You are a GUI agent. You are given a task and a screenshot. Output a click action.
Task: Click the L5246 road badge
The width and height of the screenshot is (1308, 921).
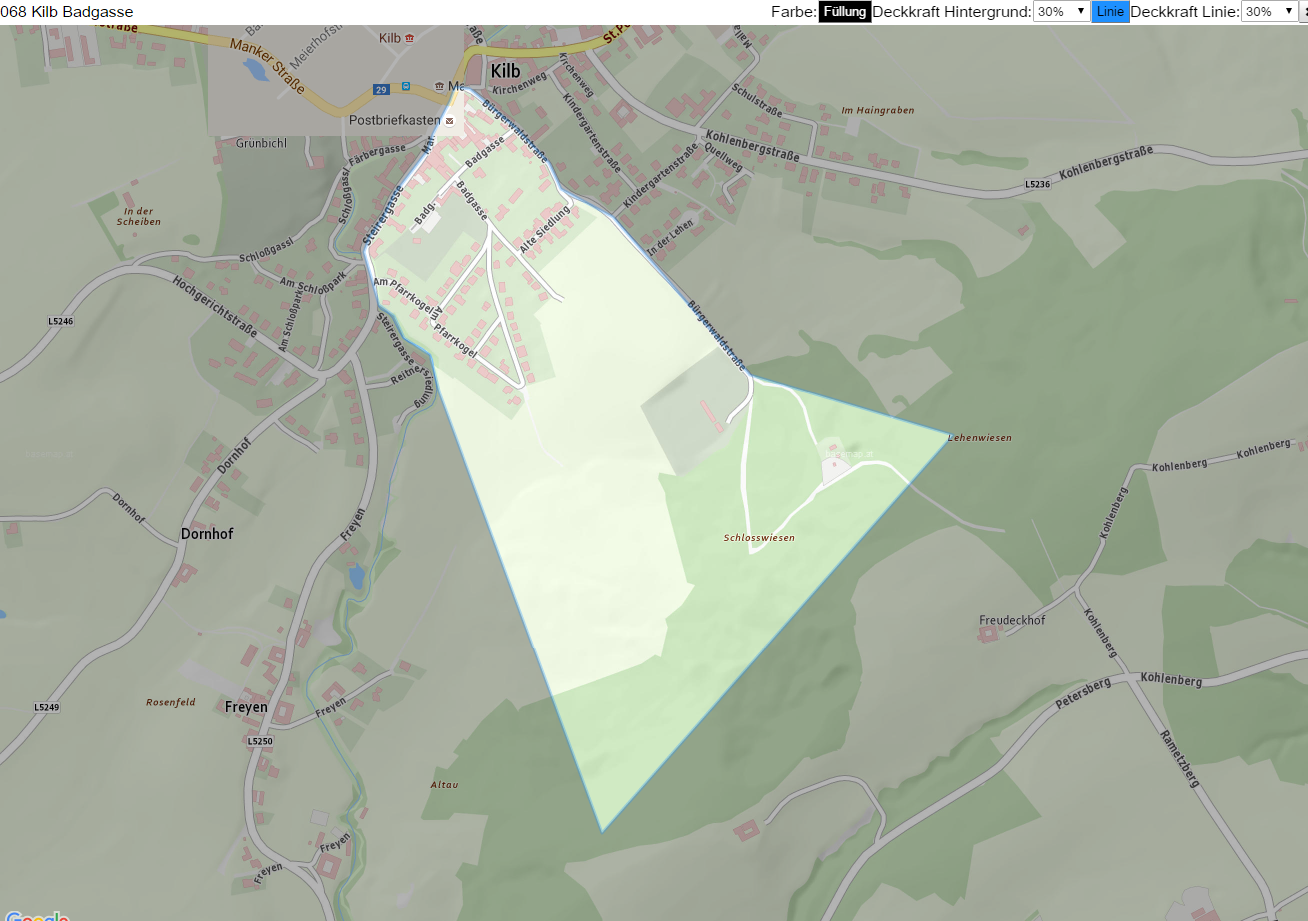point(61,321)
